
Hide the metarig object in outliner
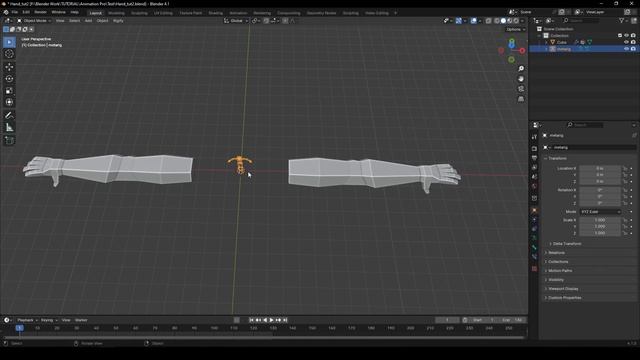627,49
